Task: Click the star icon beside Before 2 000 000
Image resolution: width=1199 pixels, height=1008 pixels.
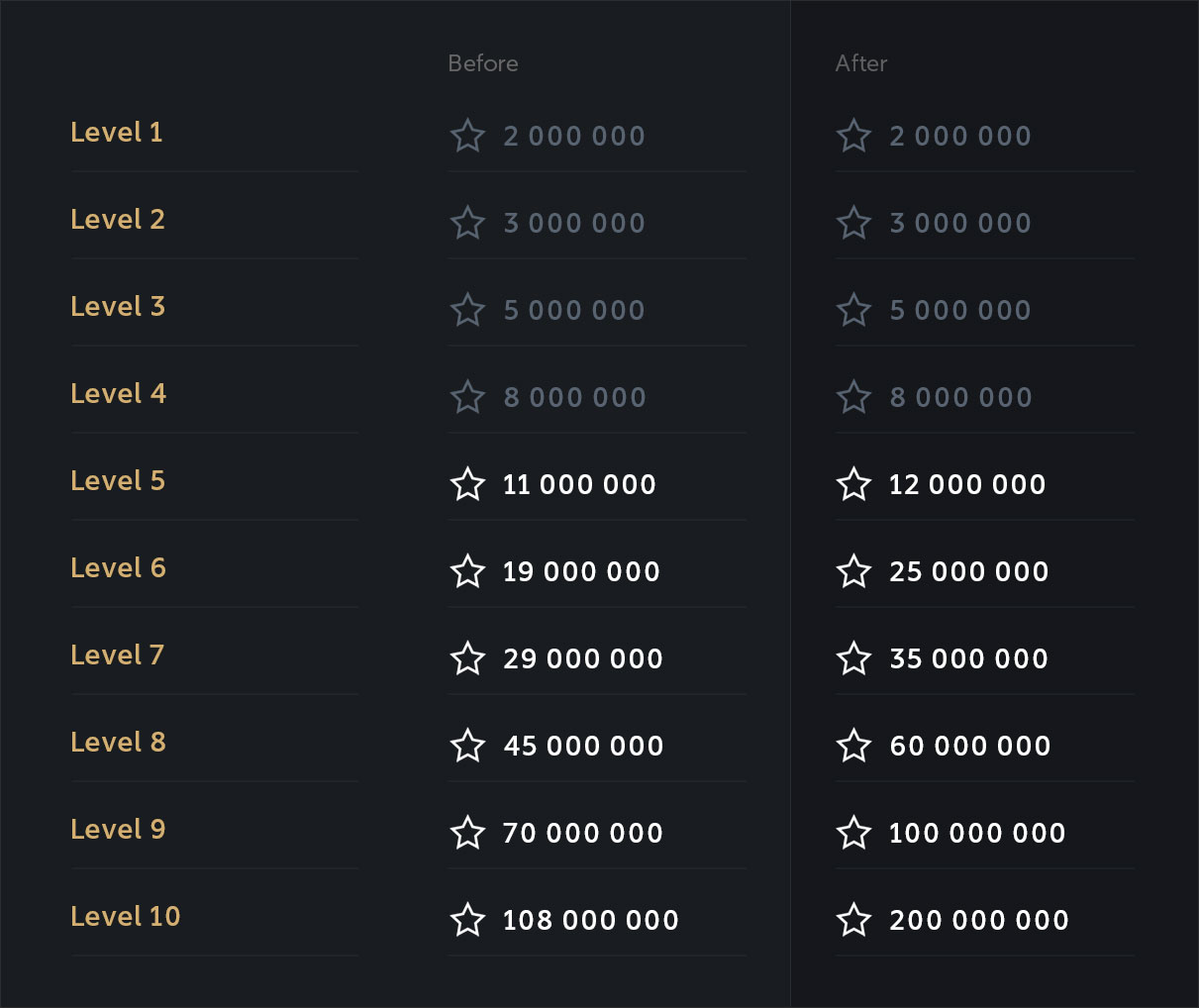Action: point(467,136)
